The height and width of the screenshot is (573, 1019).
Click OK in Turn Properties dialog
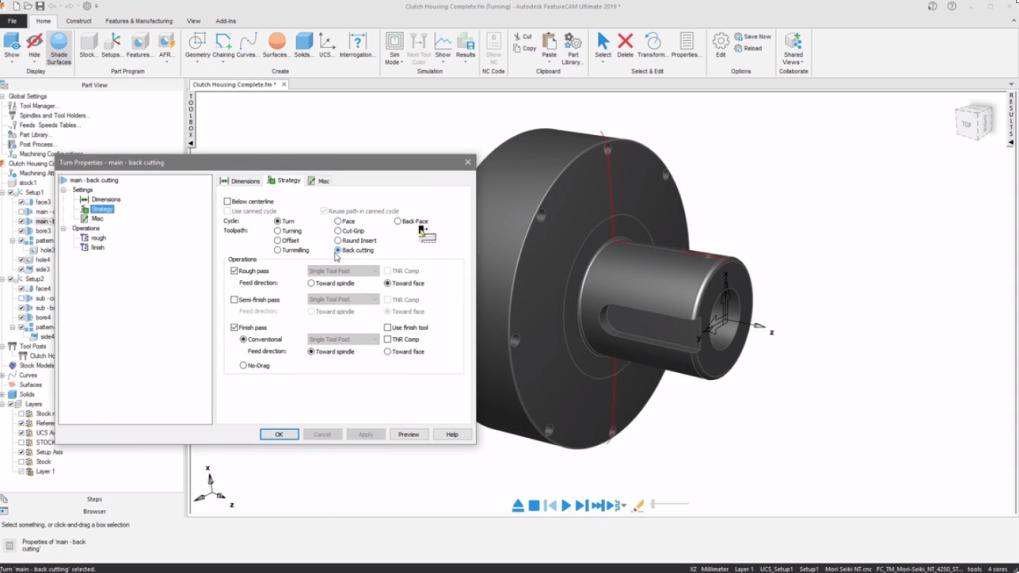coord(279,434)
